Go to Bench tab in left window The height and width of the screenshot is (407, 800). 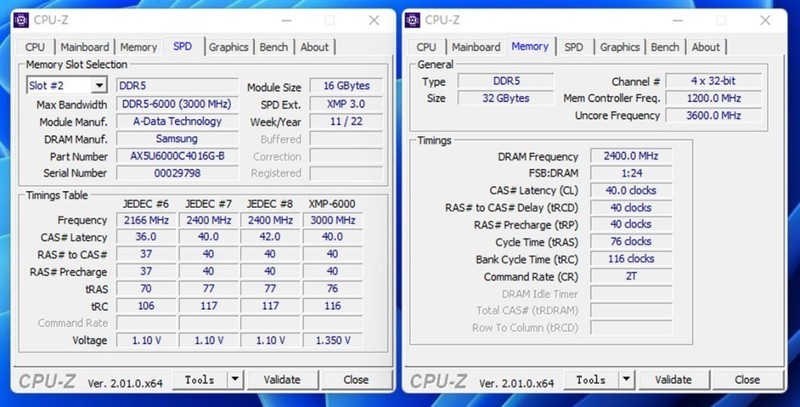point(273,47)
